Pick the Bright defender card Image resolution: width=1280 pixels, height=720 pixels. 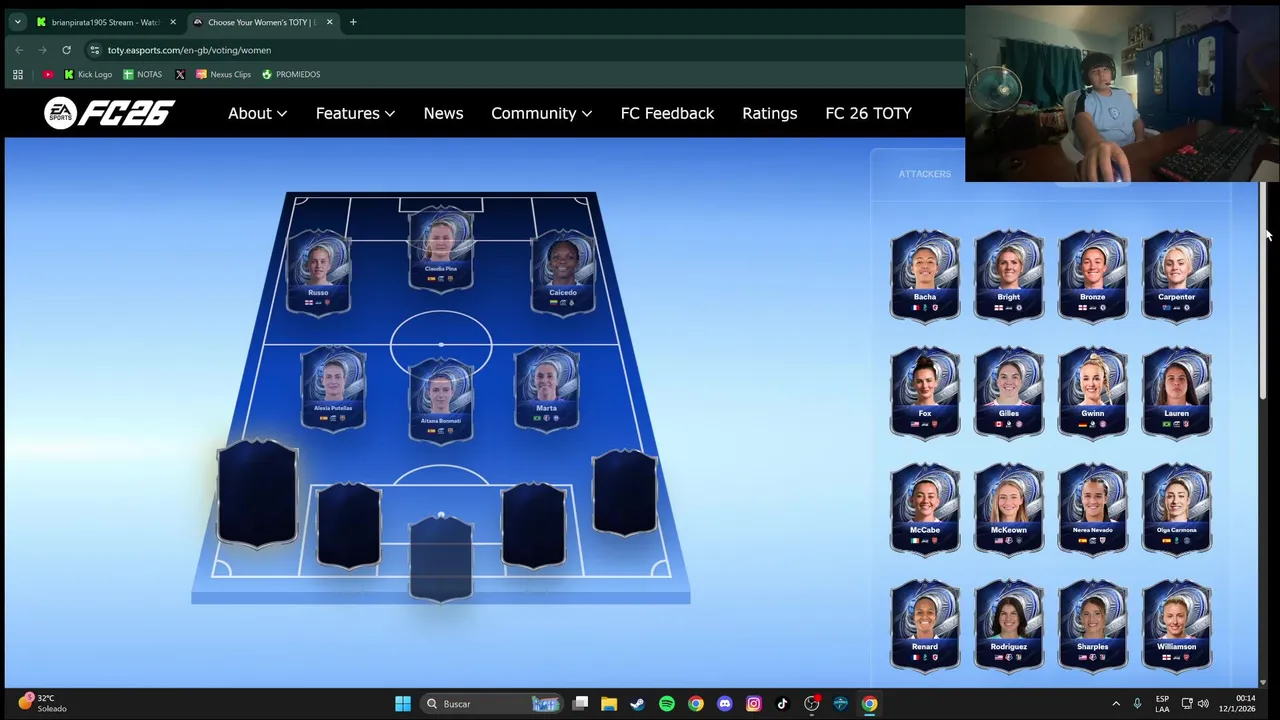[x=1009, y=275]
